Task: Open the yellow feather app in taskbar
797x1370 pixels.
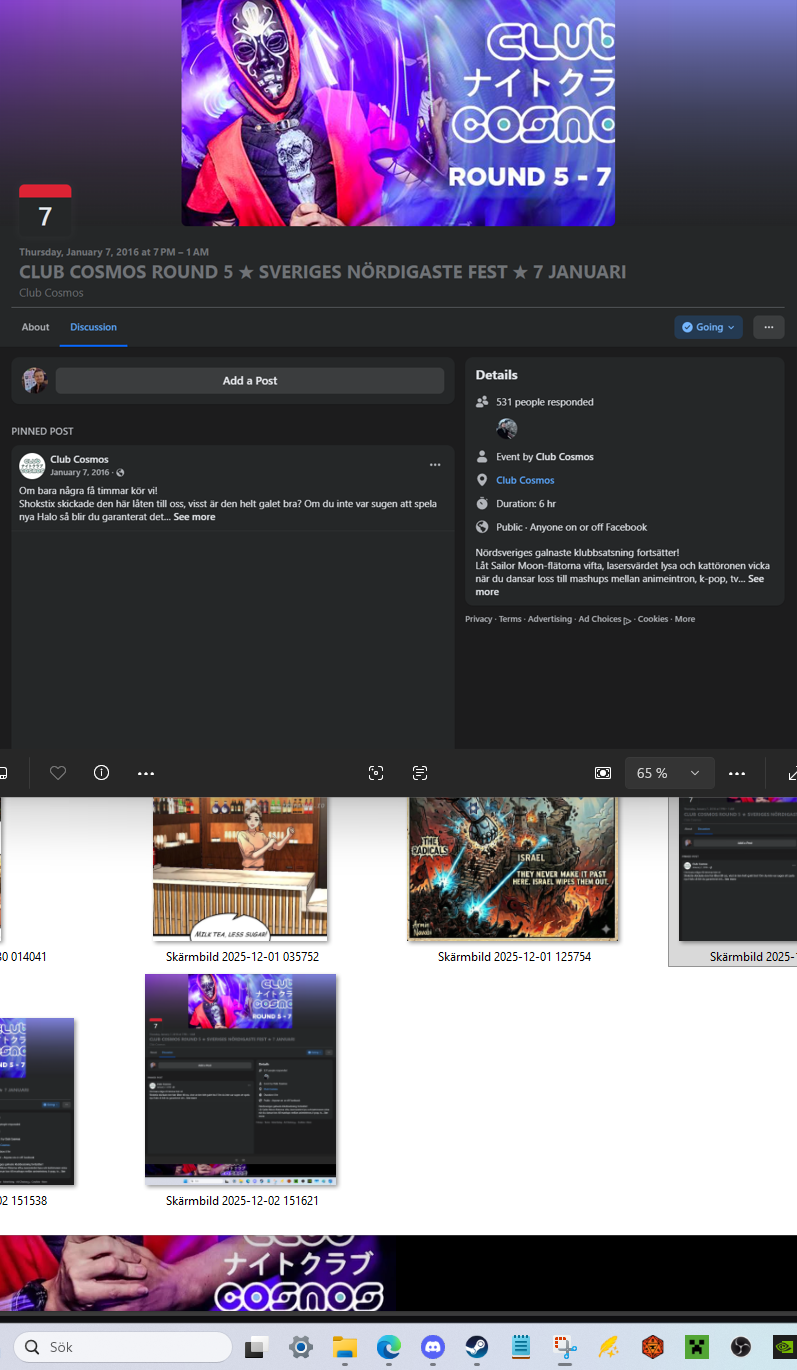Action: (x=608, y=1347)
